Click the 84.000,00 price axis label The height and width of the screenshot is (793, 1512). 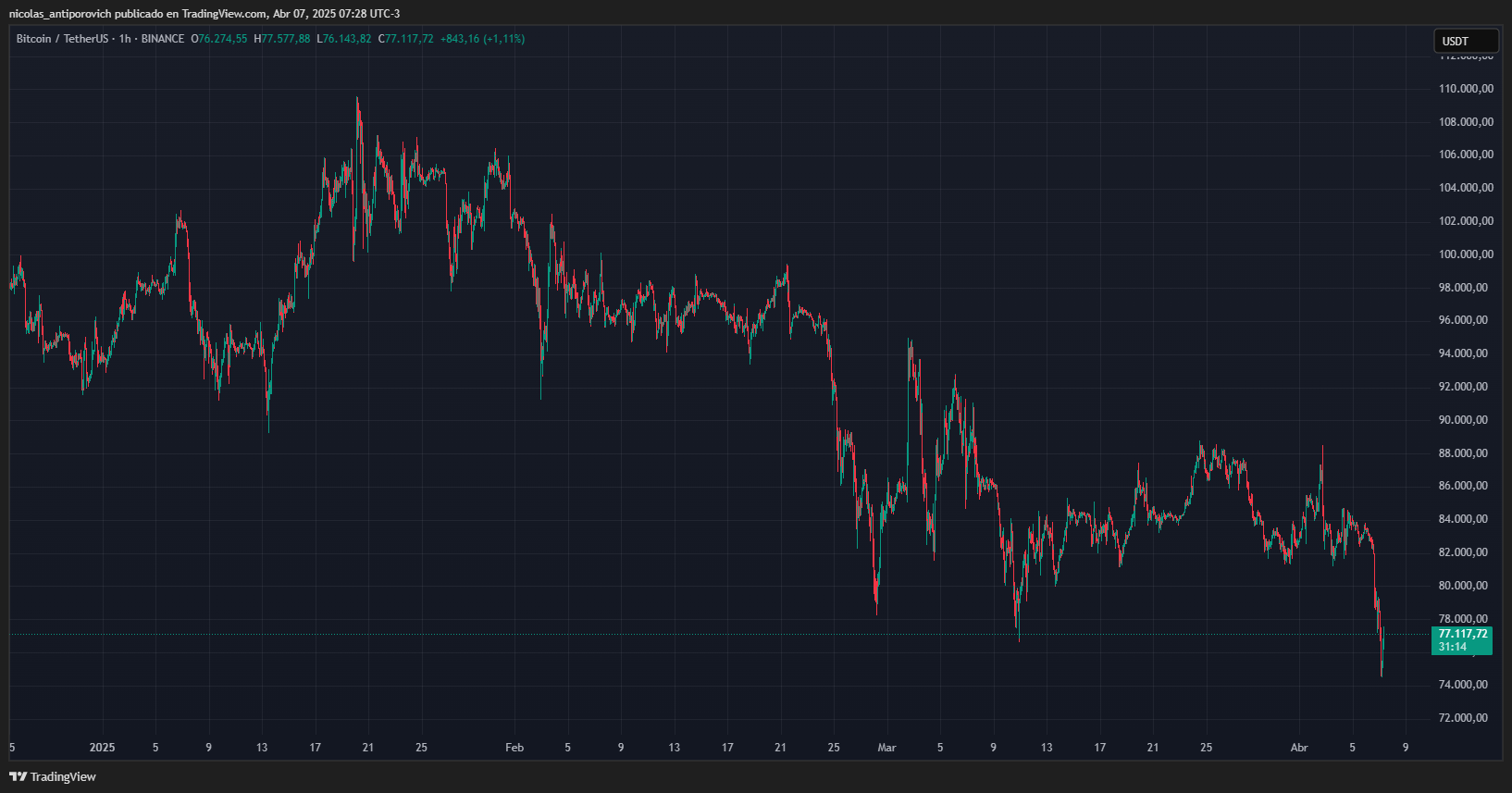tap(1463, 519)
